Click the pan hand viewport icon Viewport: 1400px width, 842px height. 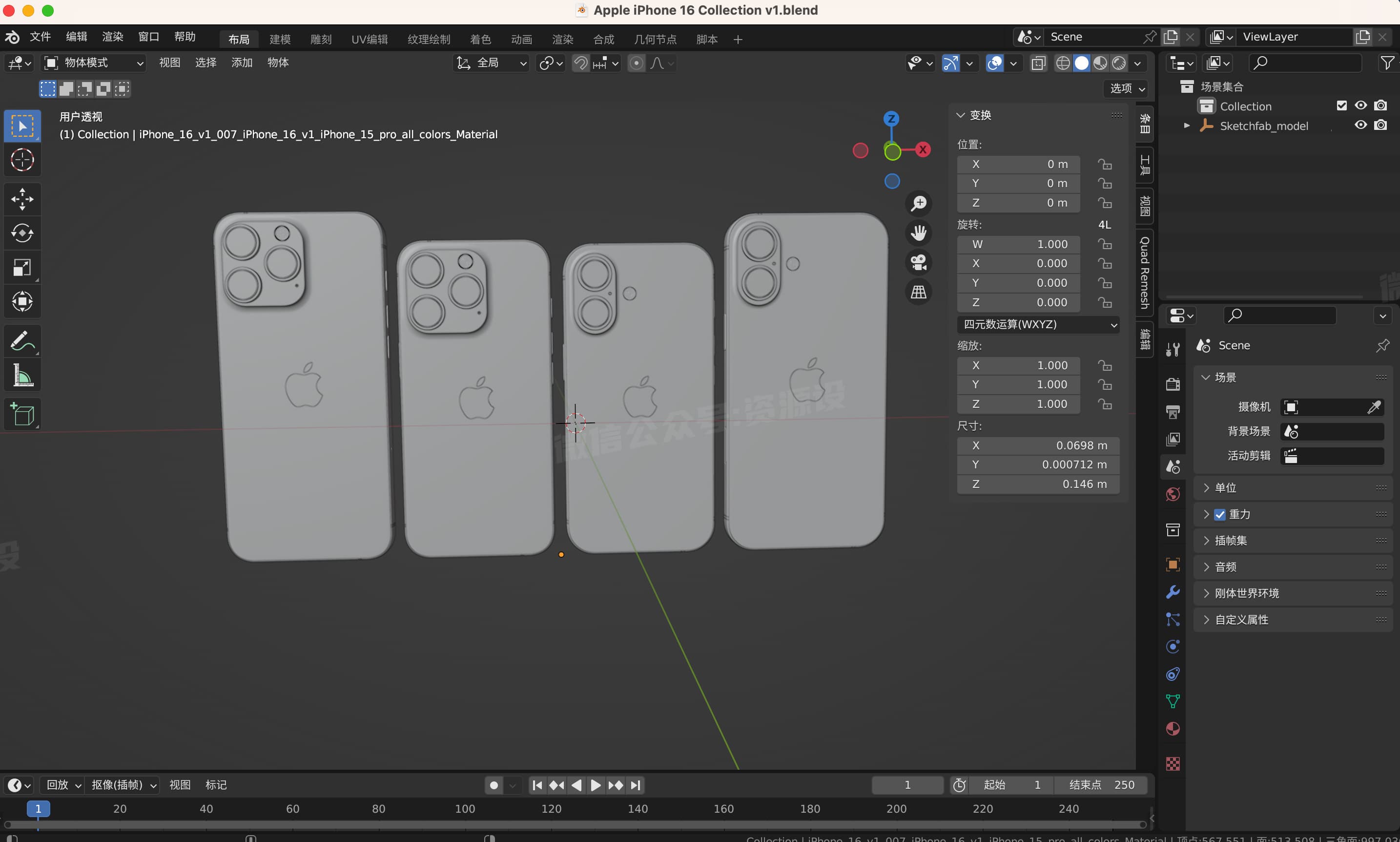pos(919,232)
